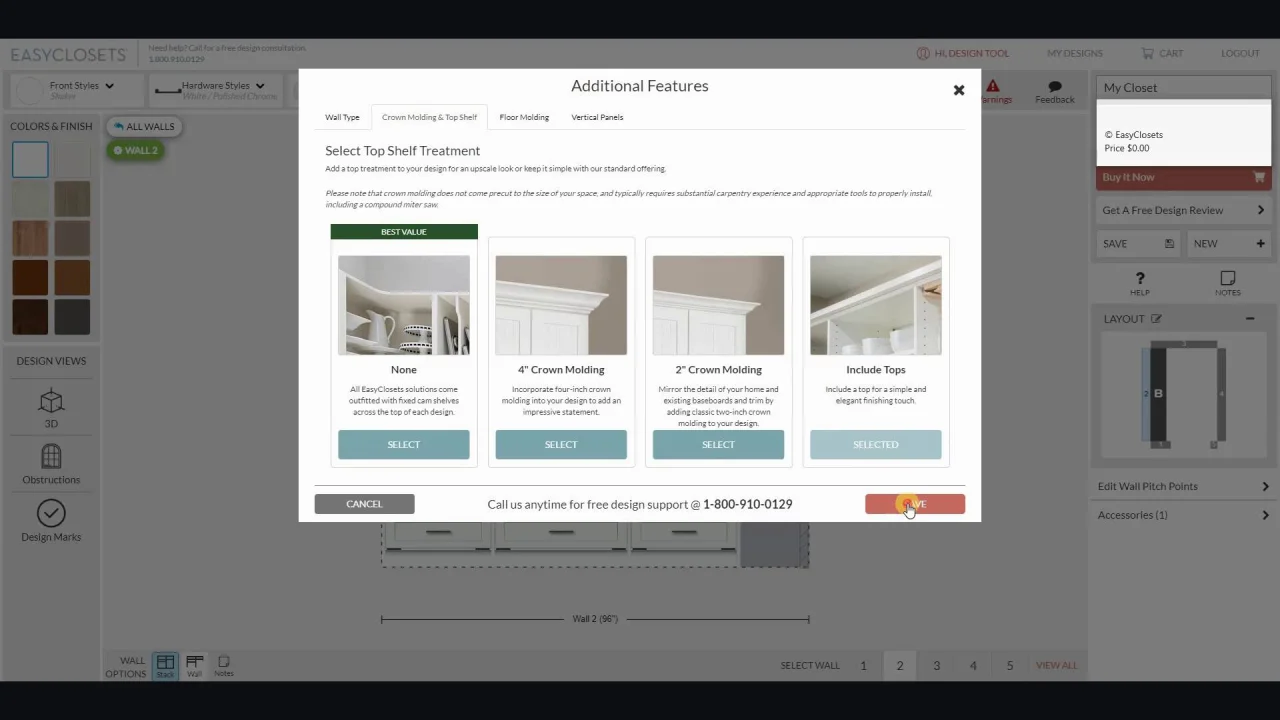The width and height of the screenshot is (1280, 720).
Task: Pick the light brown wood swatch
Action: pos(30,238)
